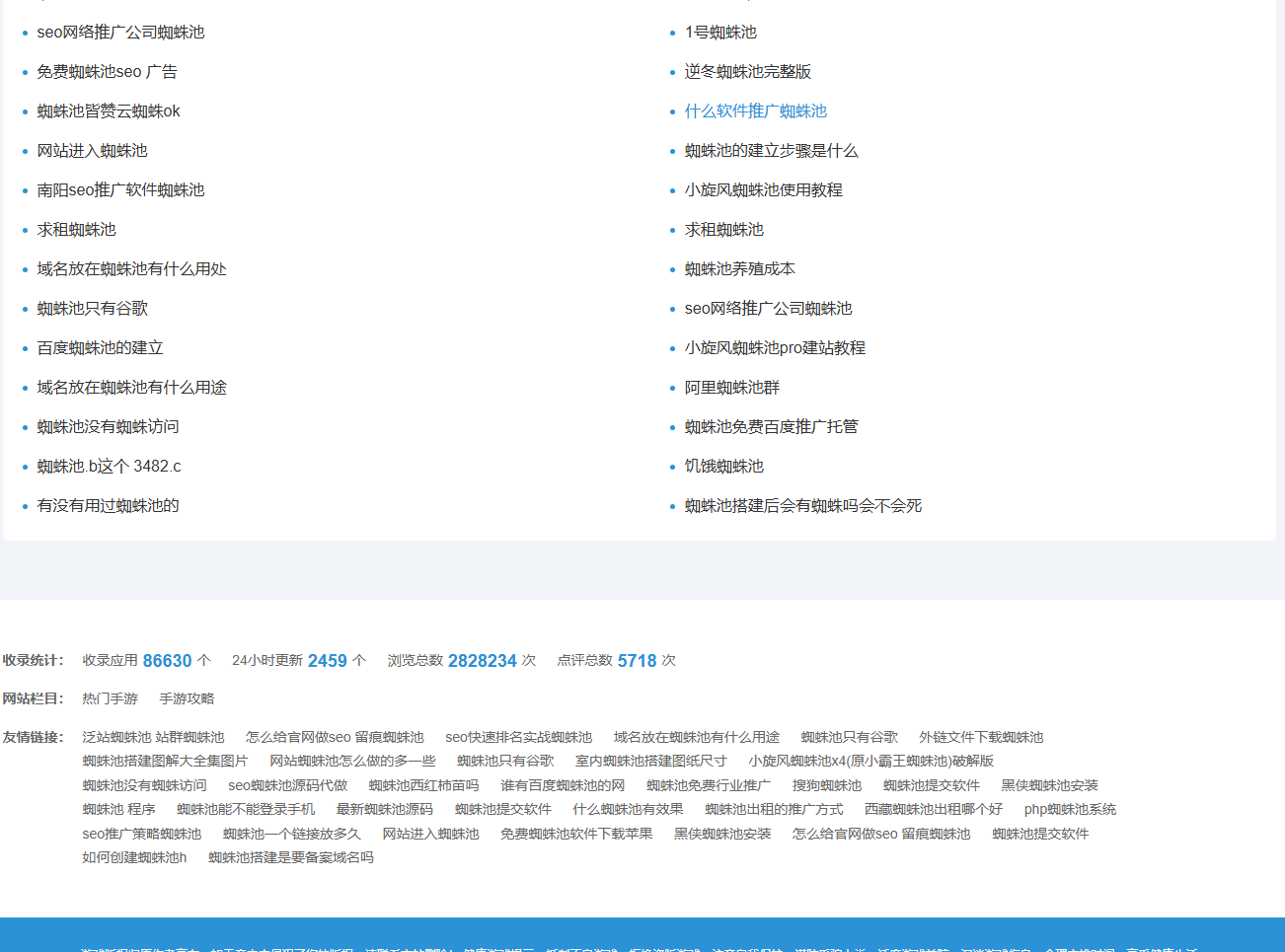Open friend link 泛站蜘蛛池 站群蜘蛛池
Screen dimensions: 1285x952
click(x=153, y=737)
